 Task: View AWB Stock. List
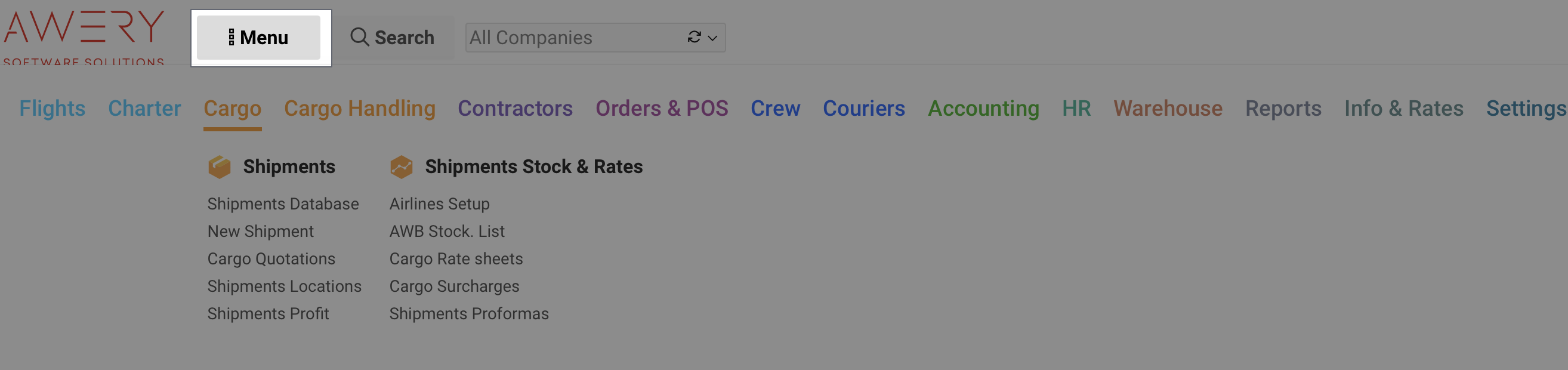447,232
